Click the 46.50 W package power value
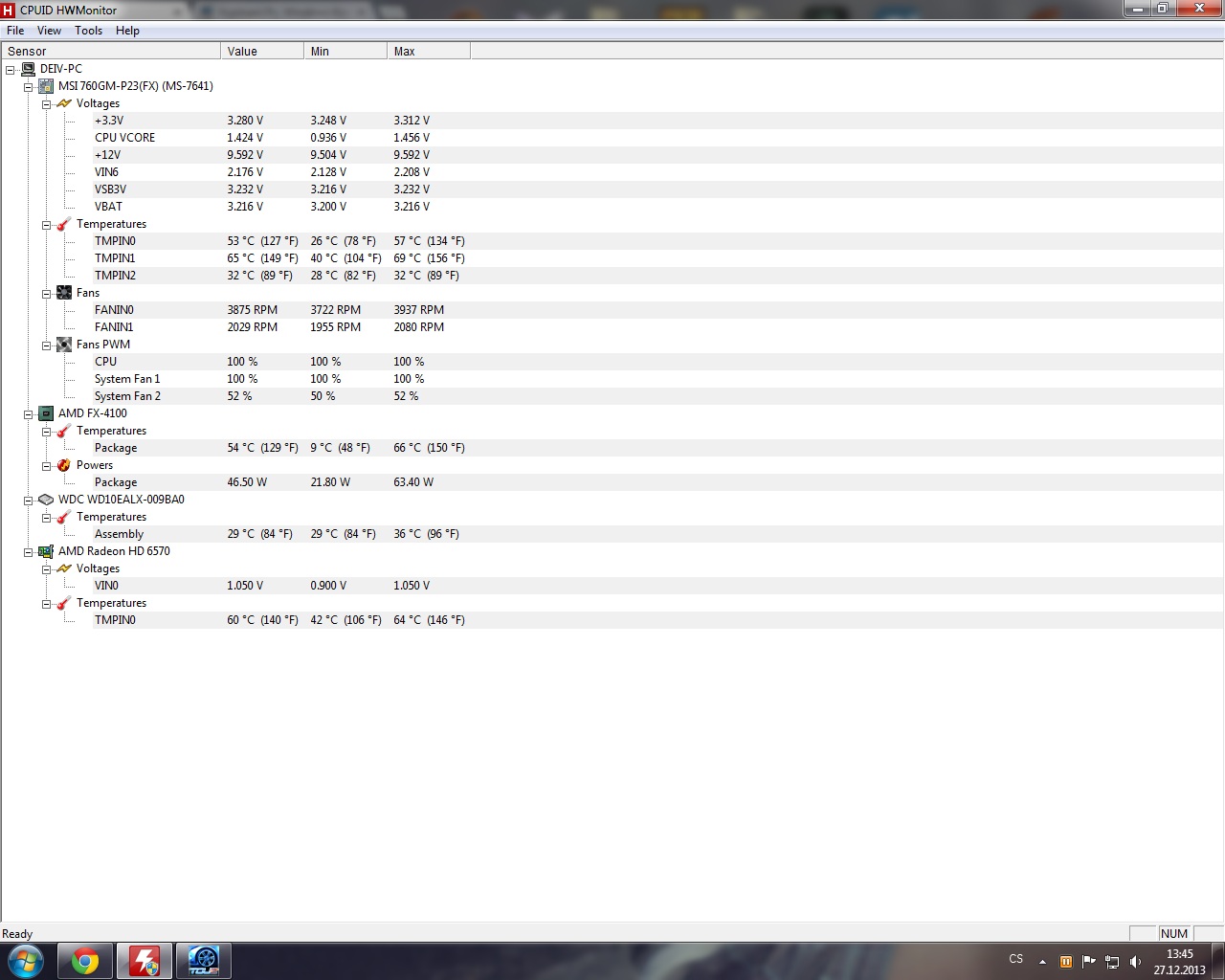The width and height of the screenshot is (1225, 980). [247, 482]
